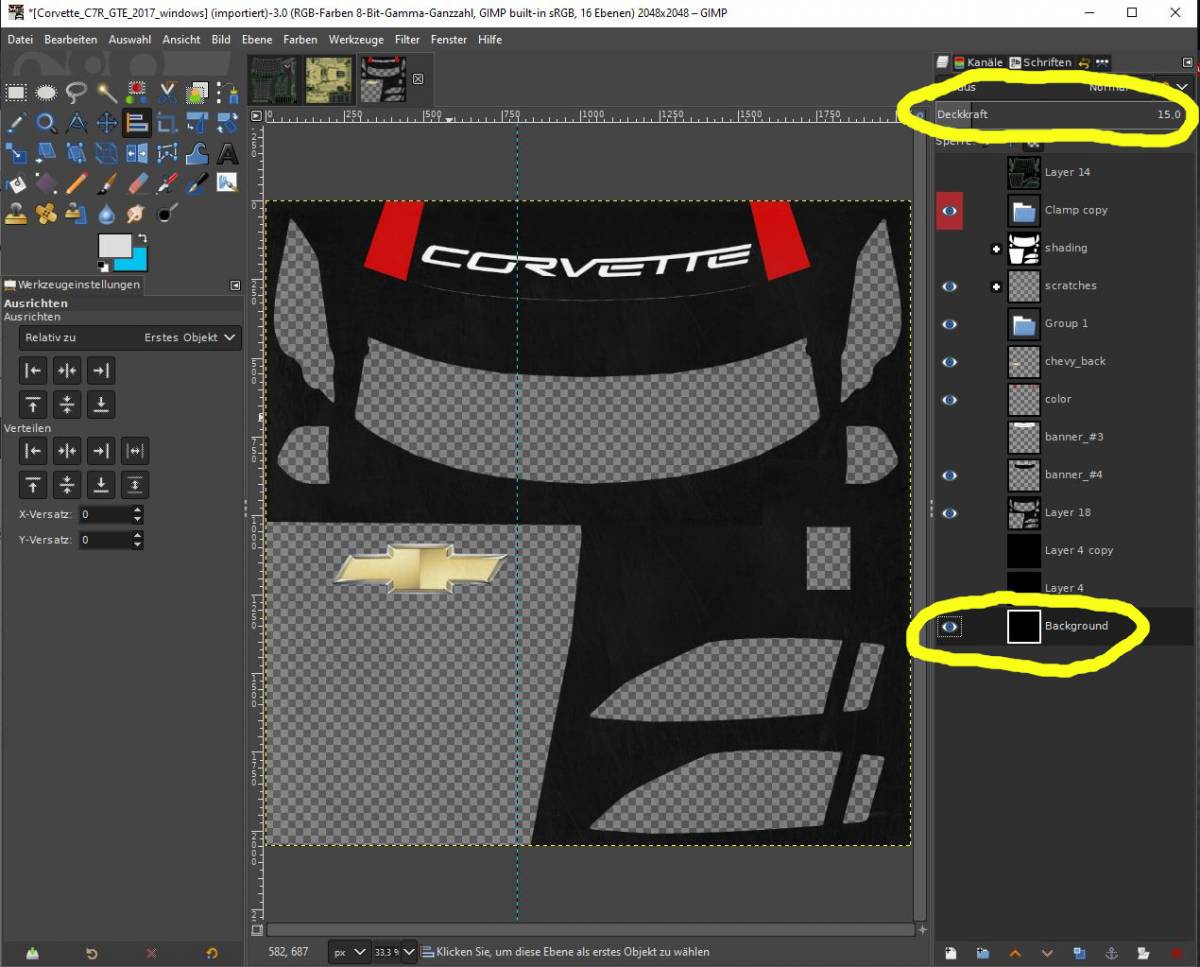Open the px unit dropdown in status bar
Image resolution: width=1200 pixels, height=967 pixels.
[x=348, y=952]
